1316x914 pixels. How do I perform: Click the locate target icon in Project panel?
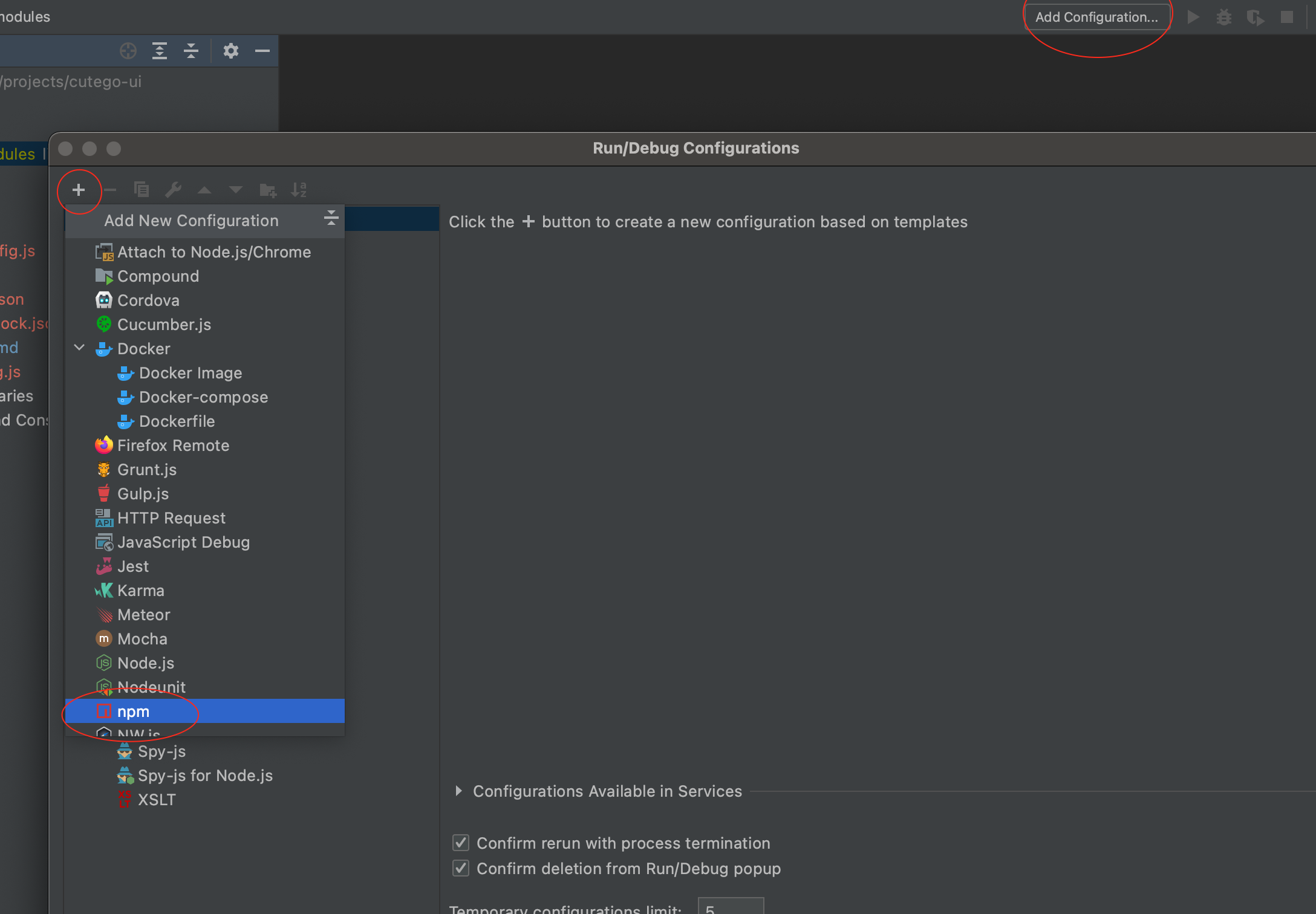coord(128,51)
